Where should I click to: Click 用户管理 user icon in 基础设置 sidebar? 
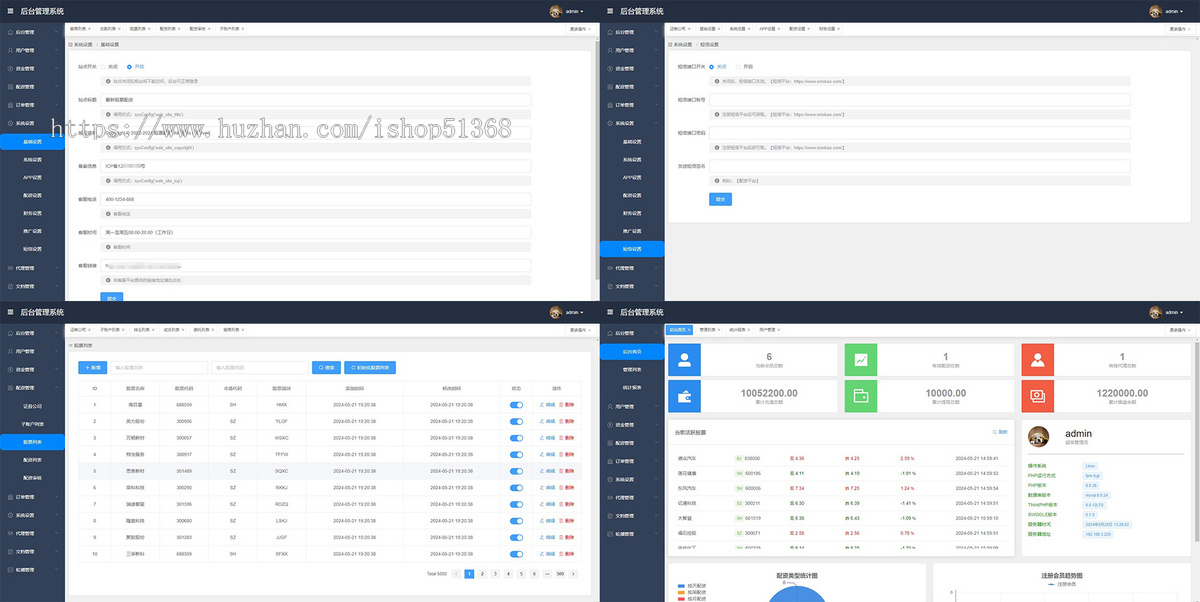(10, 50)
